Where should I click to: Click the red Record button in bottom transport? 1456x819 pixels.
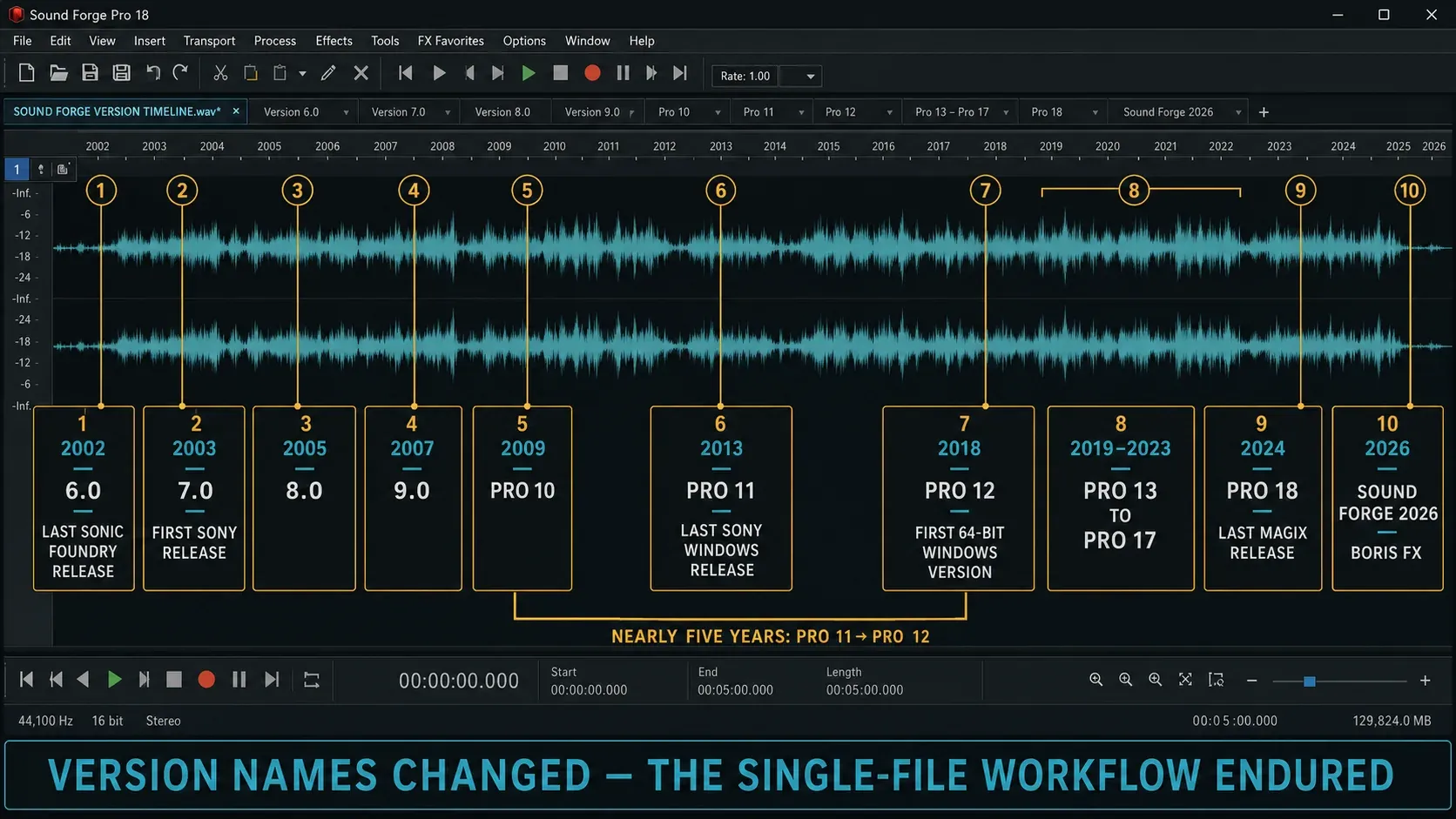click(206, 680)
